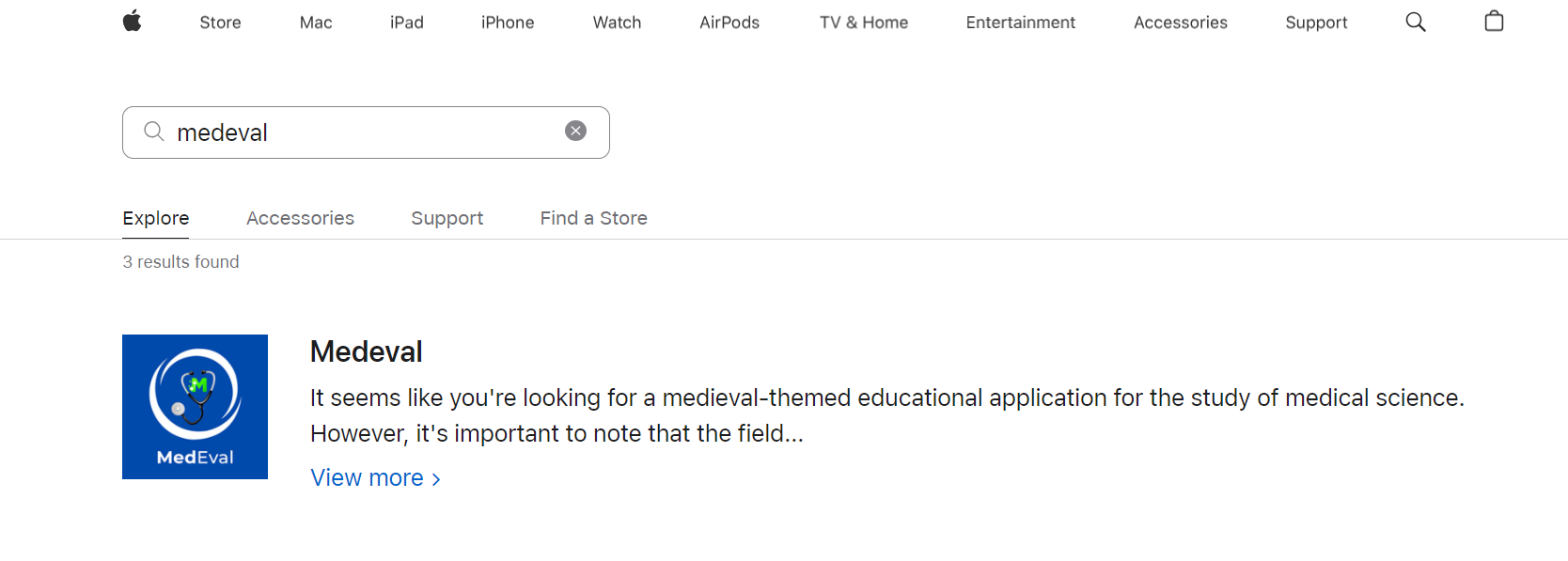Screen dimensions: 1568x561
Task: Switch to the Accessories results tab
Action: [x=300, y=218]
